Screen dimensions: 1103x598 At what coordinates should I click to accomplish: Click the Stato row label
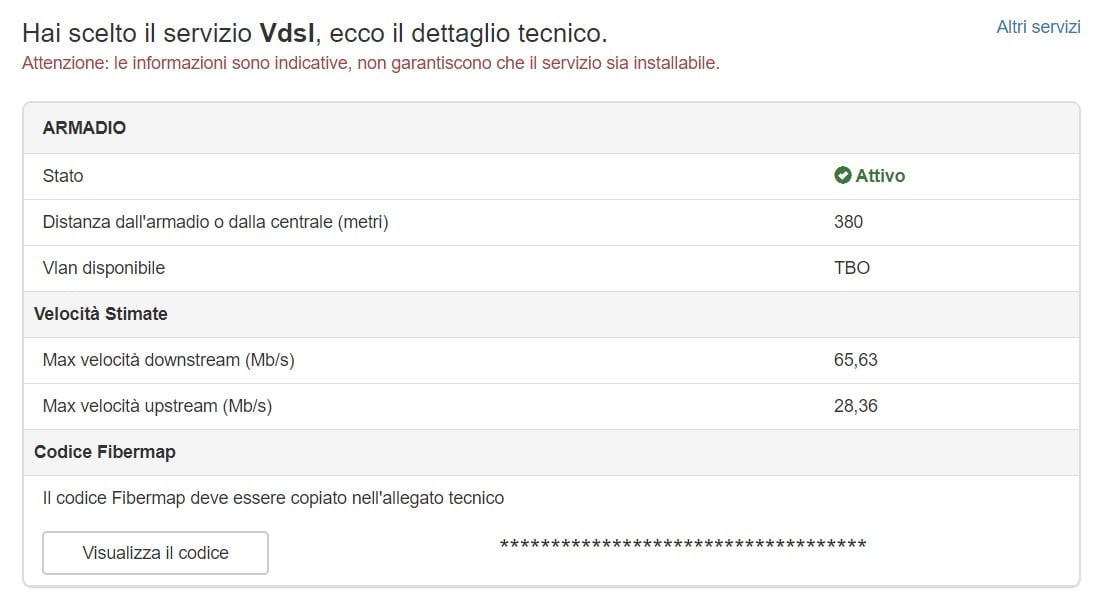click(x=63, y=176)
